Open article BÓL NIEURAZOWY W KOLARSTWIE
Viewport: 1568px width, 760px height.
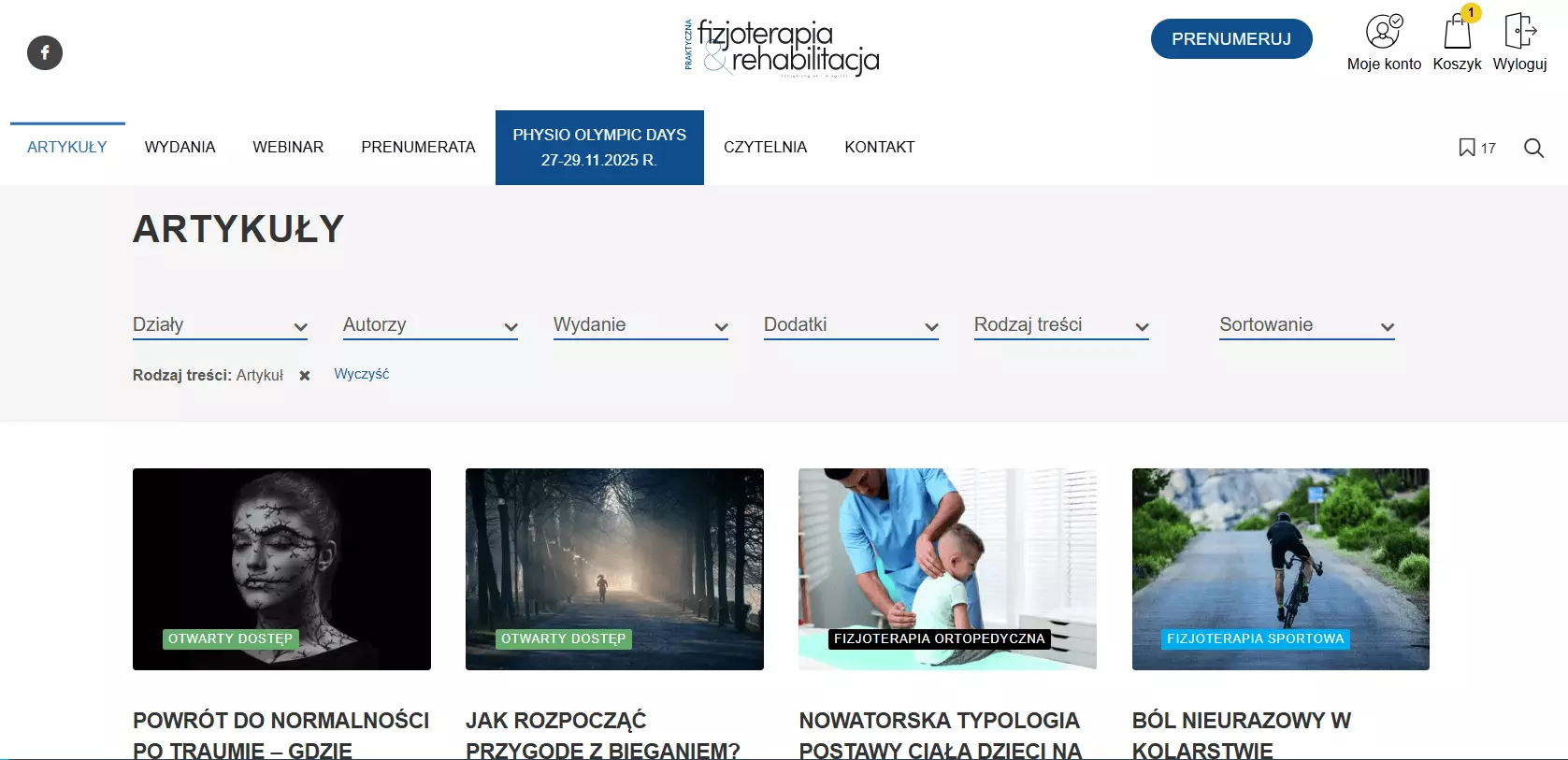point(1242,735)
